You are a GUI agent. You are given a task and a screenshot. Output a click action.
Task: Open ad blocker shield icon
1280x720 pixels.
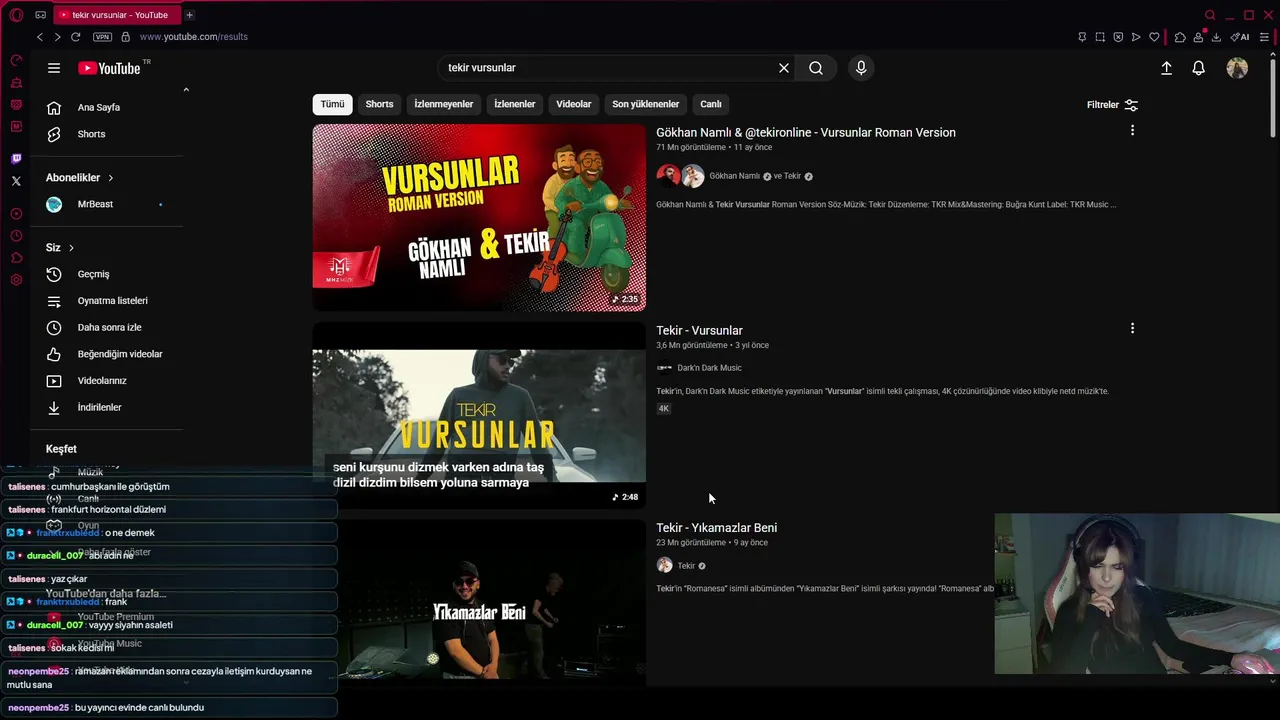(1118, 37)
